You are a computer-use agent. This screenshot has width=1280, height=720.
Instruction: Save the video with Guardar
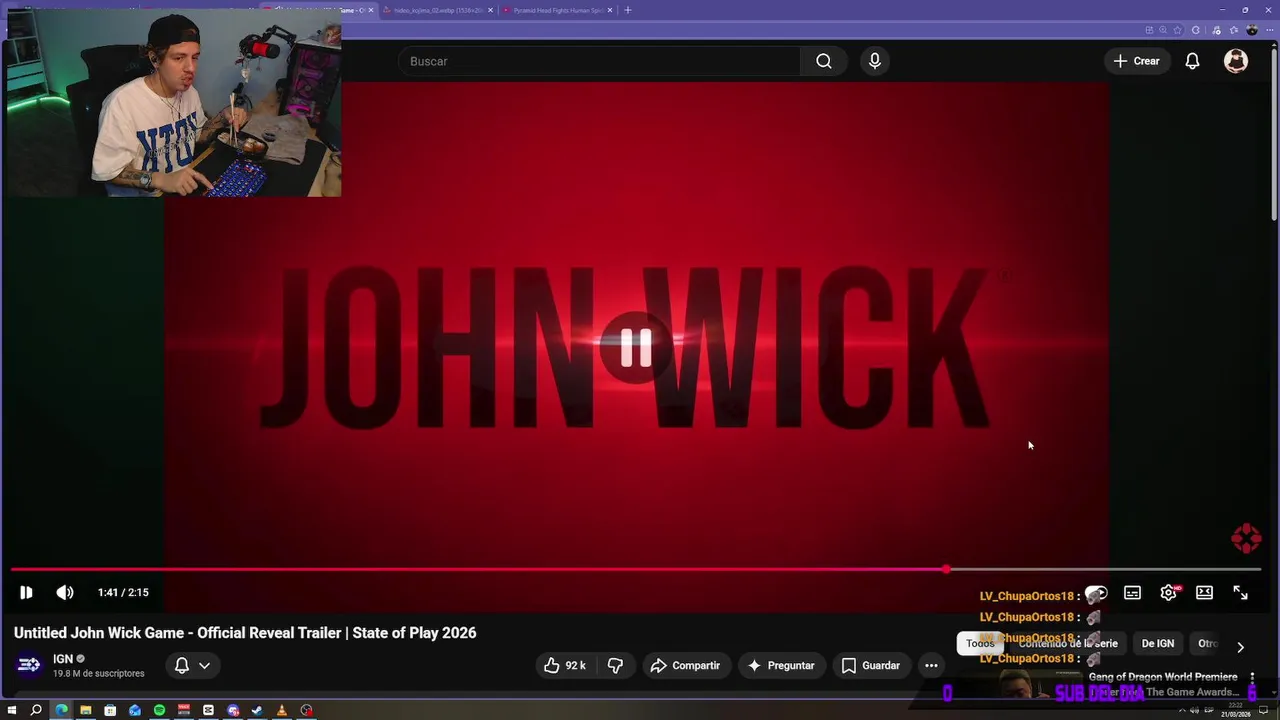[871, 665]
